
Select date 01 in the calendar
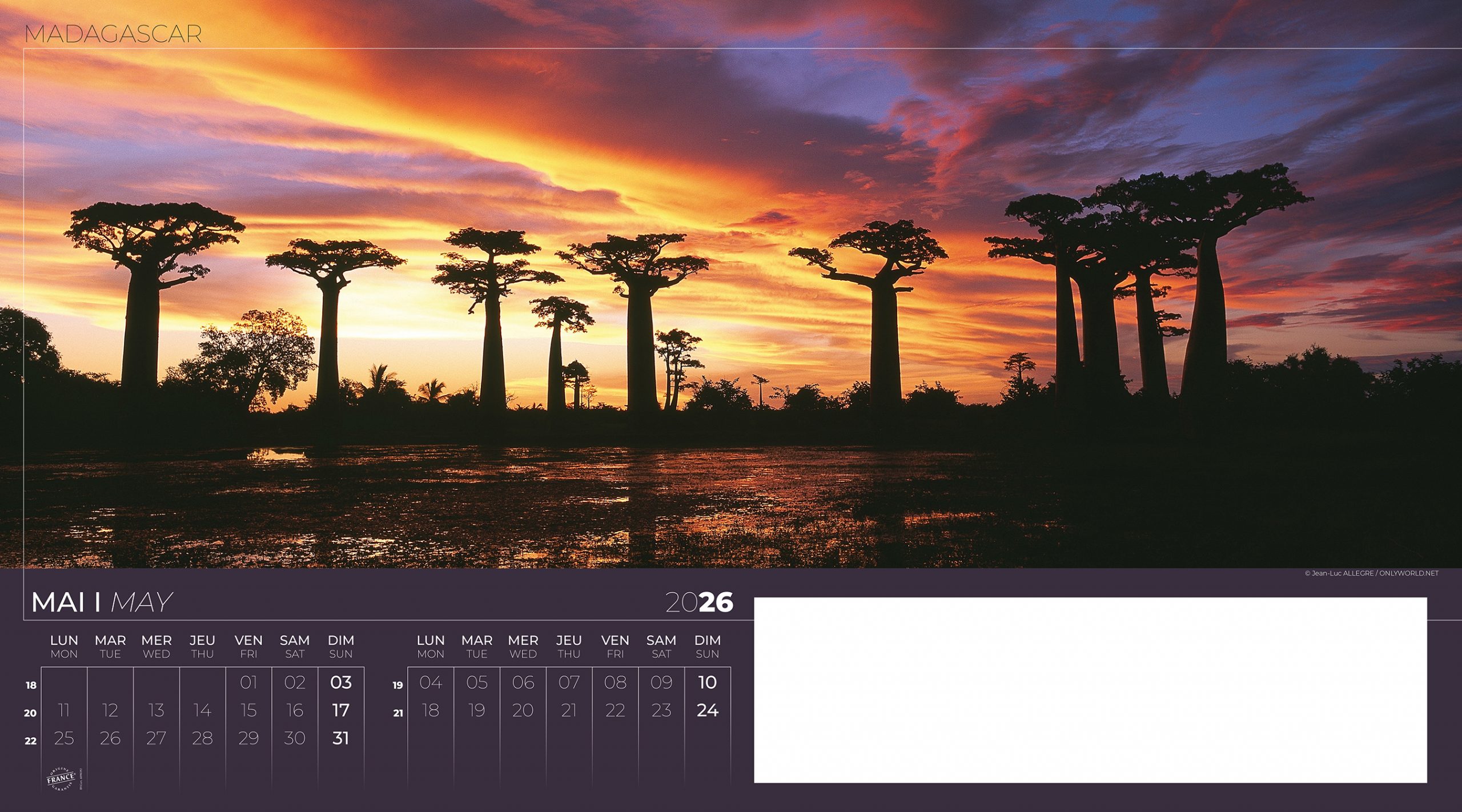tap(248, 682)
